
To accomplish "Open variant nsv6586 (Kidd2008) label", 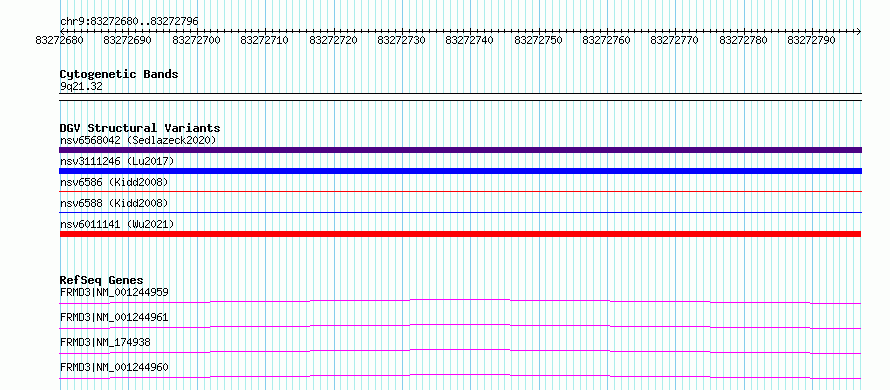I will coord(114,182).
